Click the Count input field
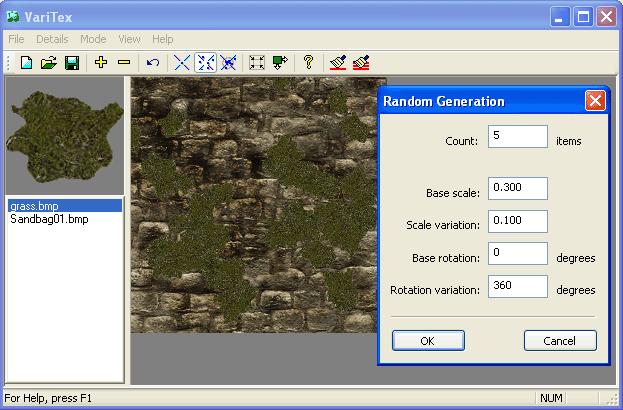Screen dimensions: 623x410 (518, 137)
